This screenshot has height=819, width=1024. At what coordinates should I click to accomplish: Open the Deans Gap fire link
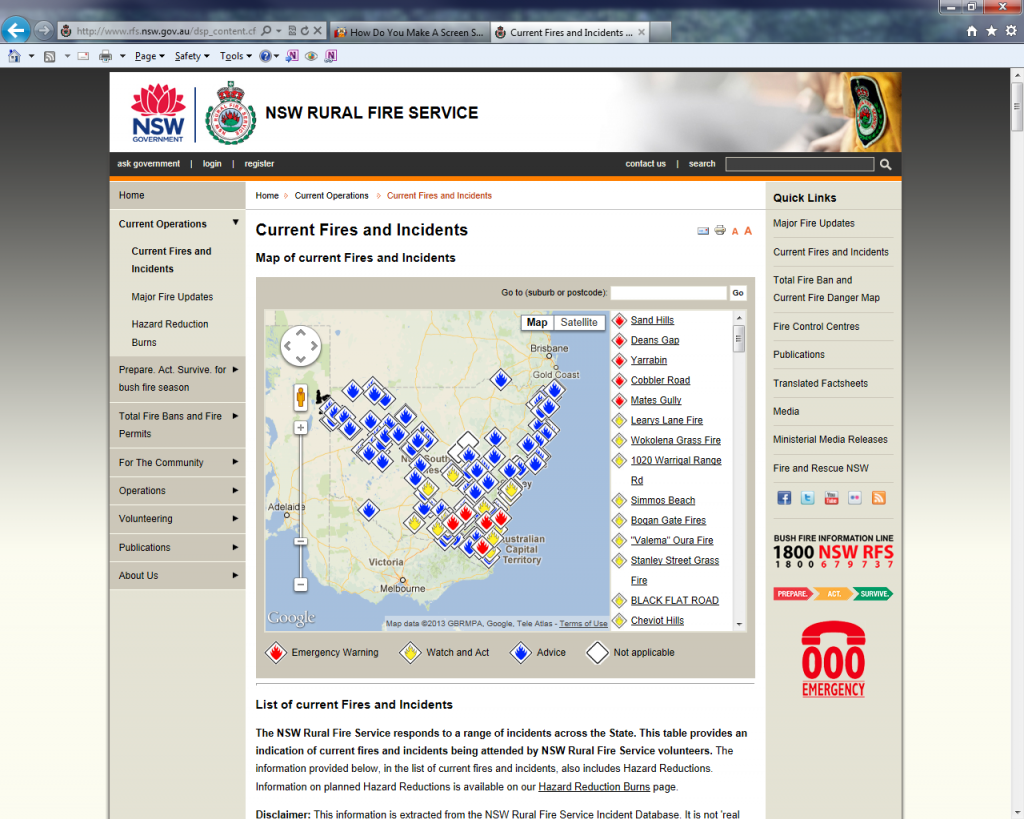[655, 340]
